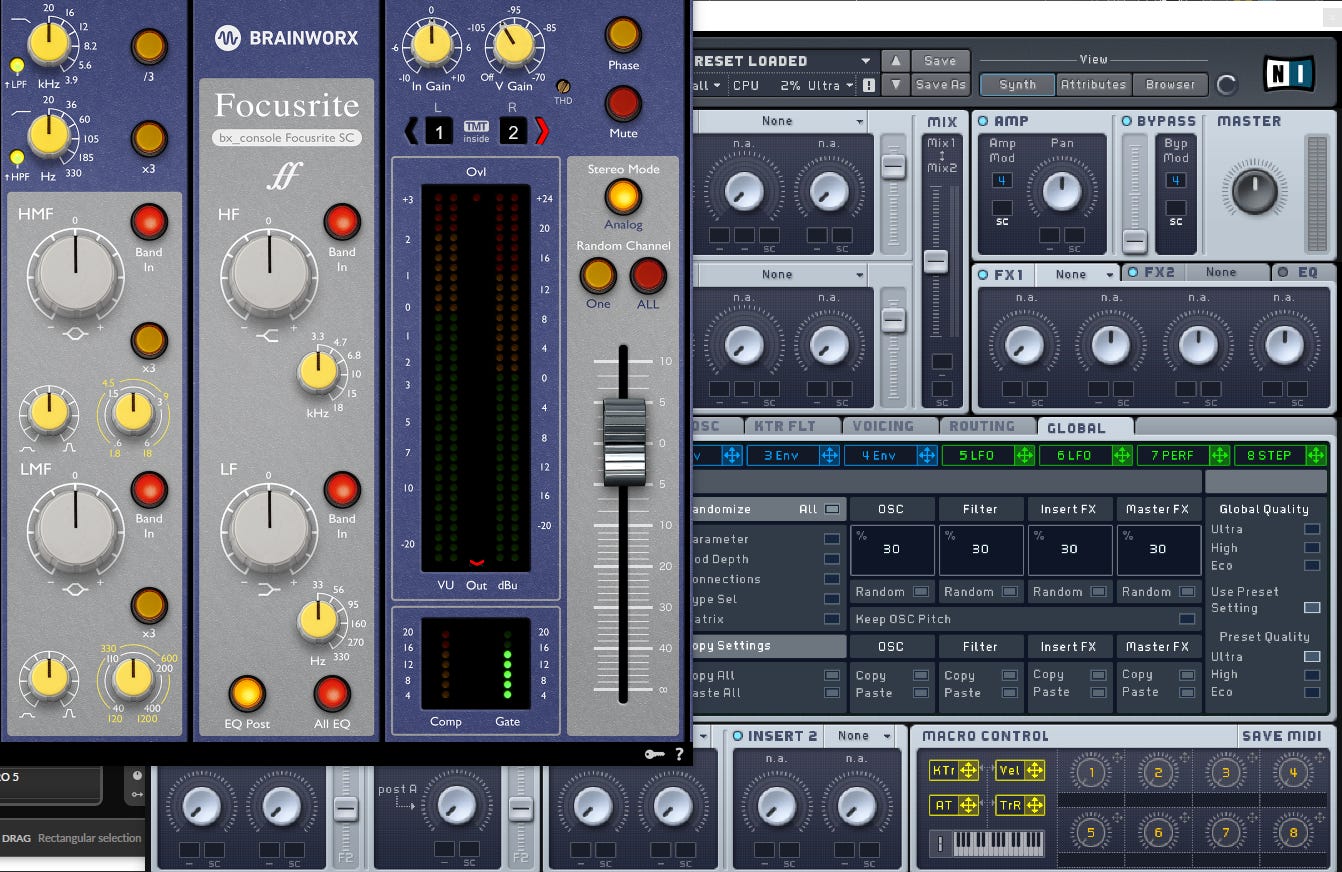Image resolution: width=1342 pixels, height=872 pixels.
Task: Enable Ultra under Global Quality
Action: pyautogui.click(x=1311, y=529)
